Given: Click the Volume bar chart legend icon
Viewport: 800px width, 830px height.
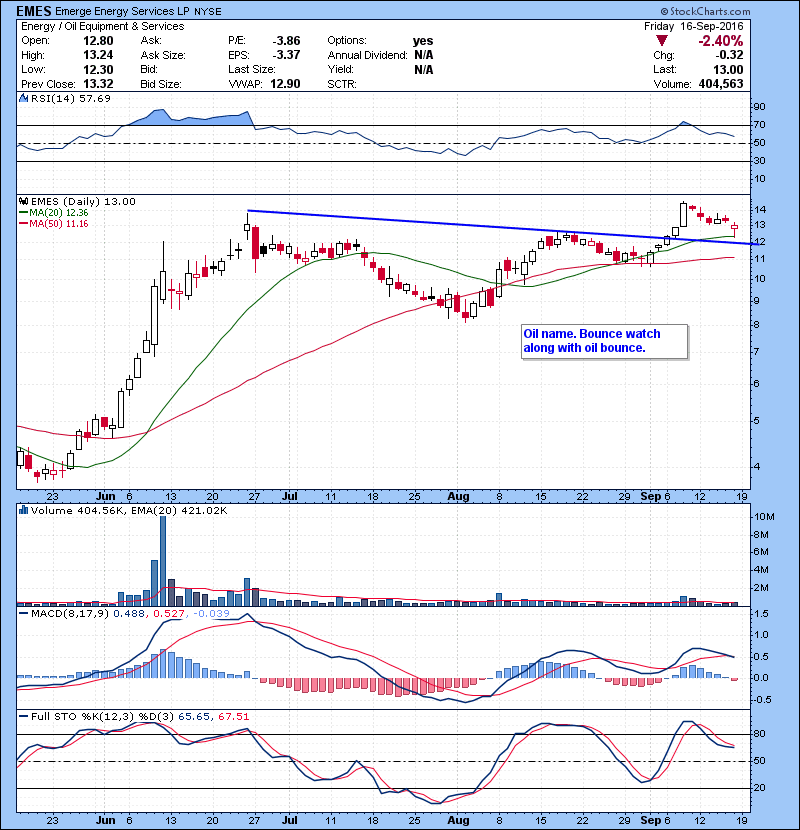Looking at the screenshot, I should tap(23, 510).
